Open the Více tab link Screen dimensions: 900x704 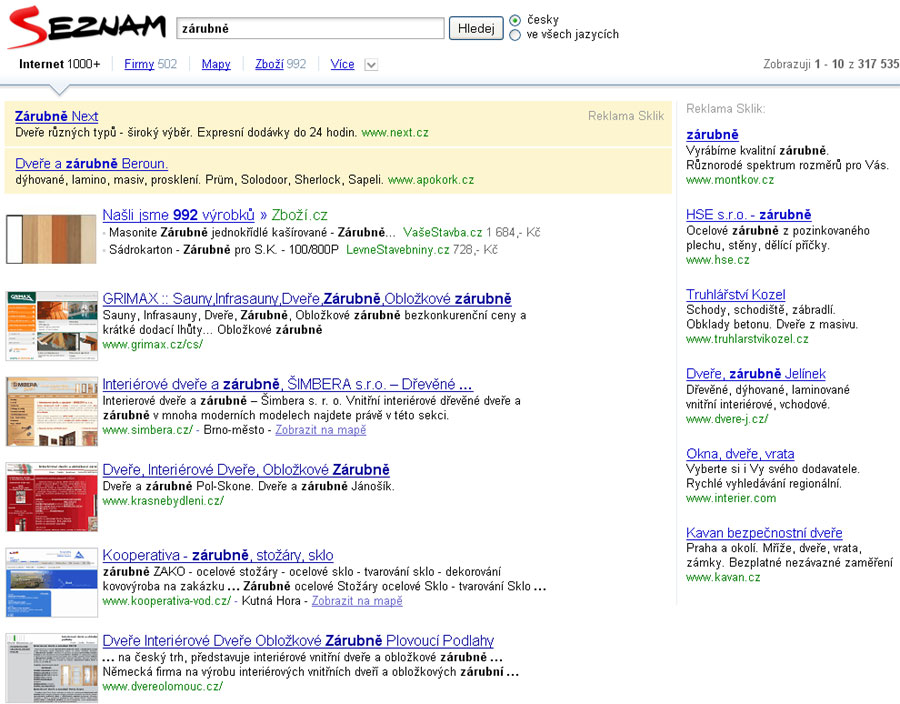[x=342, y=64]
